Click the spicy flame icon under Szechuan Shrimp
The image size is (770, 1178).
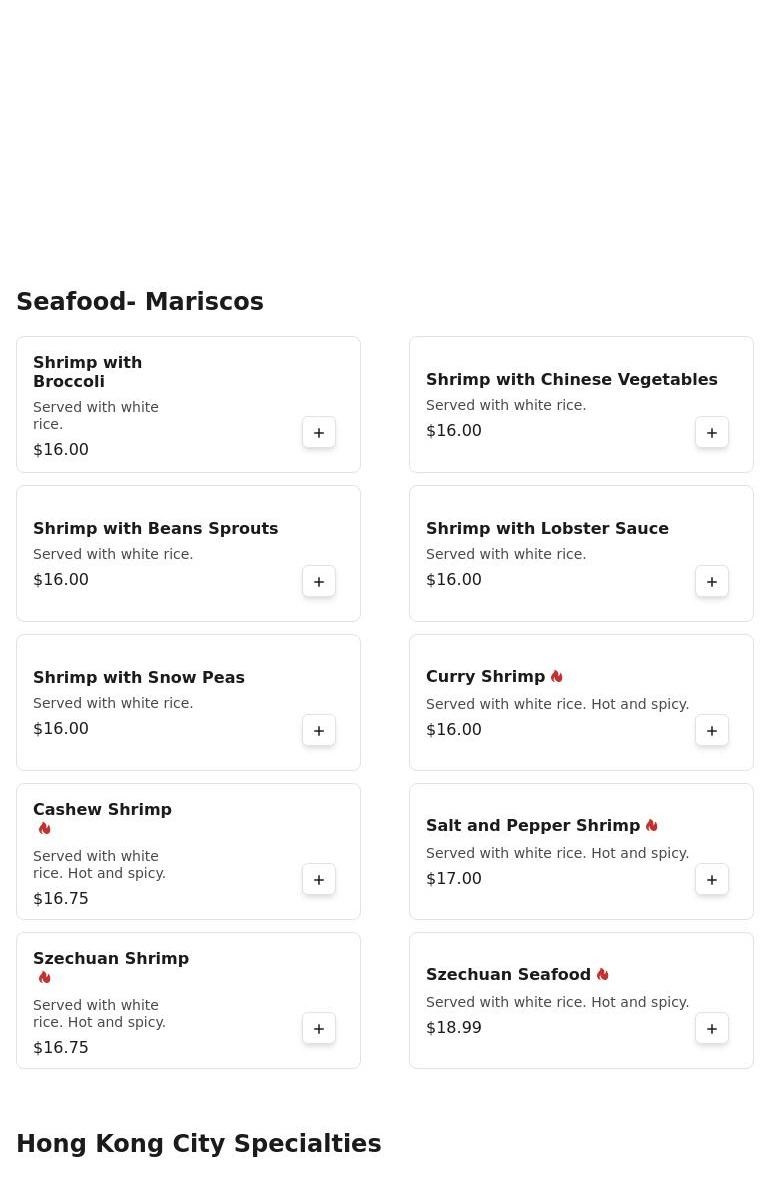pyautogui.click(x=45, y=978)
